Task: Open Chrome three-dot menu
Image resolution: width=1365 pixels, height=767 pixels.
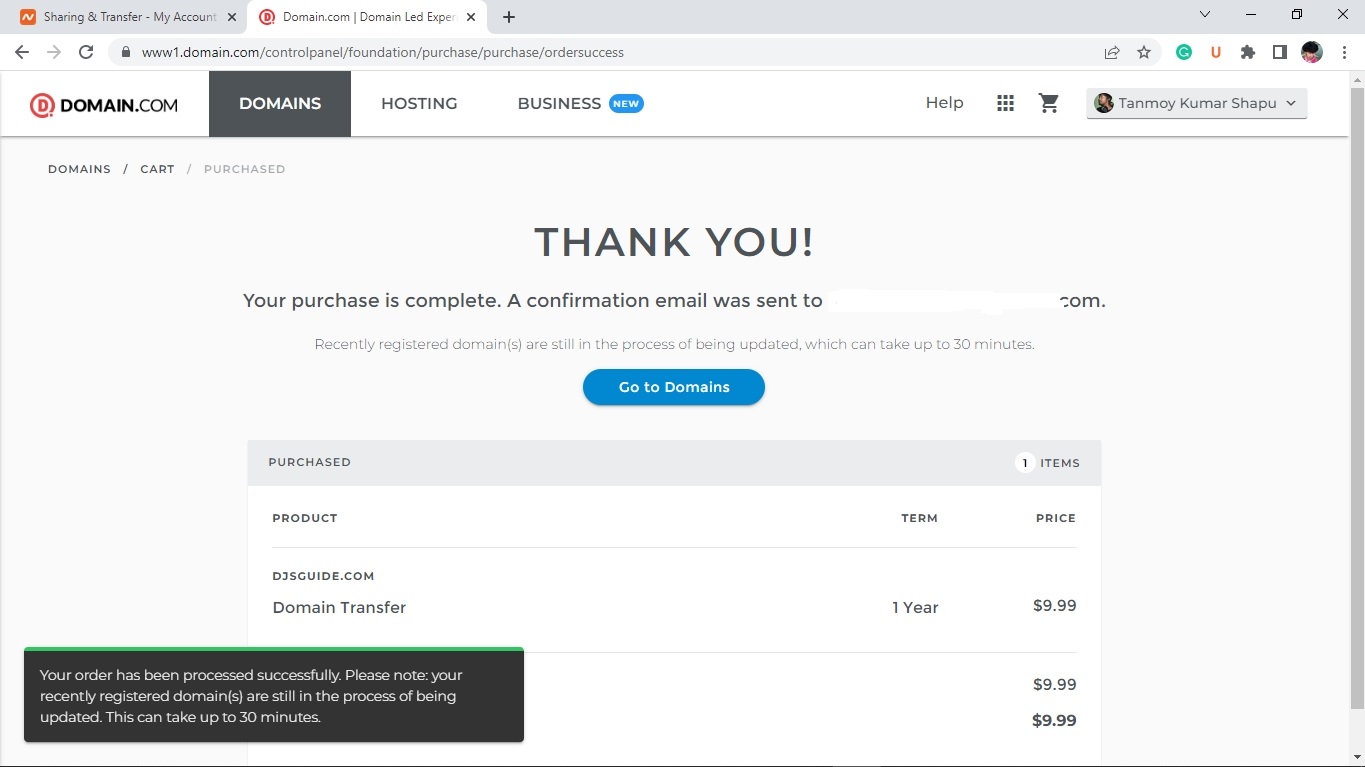Action: [x=1344, y=52]
